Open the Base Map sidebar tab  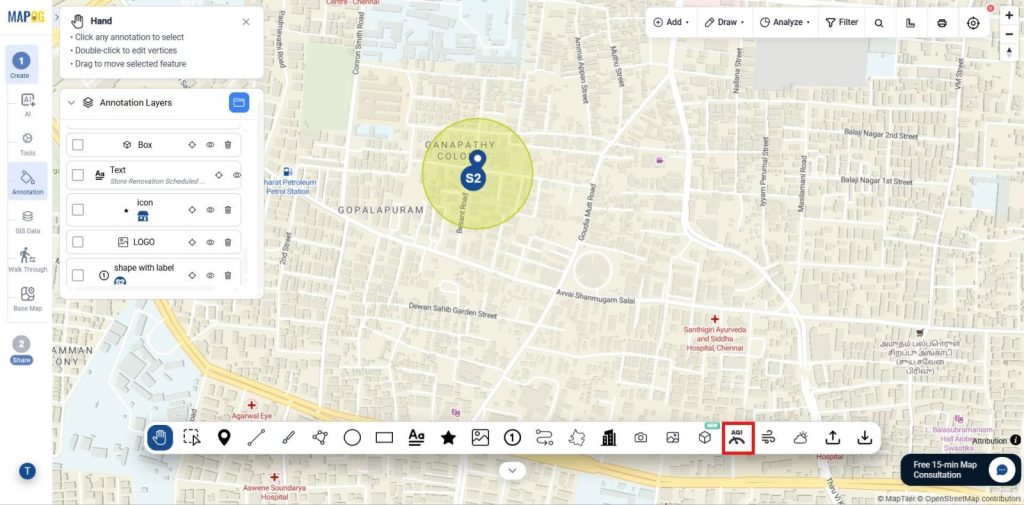[x=27, y=299]
